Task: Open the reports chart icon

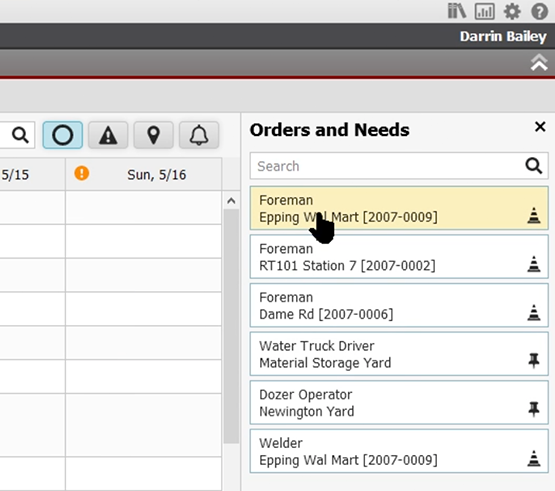Action: tap(485, 11)
